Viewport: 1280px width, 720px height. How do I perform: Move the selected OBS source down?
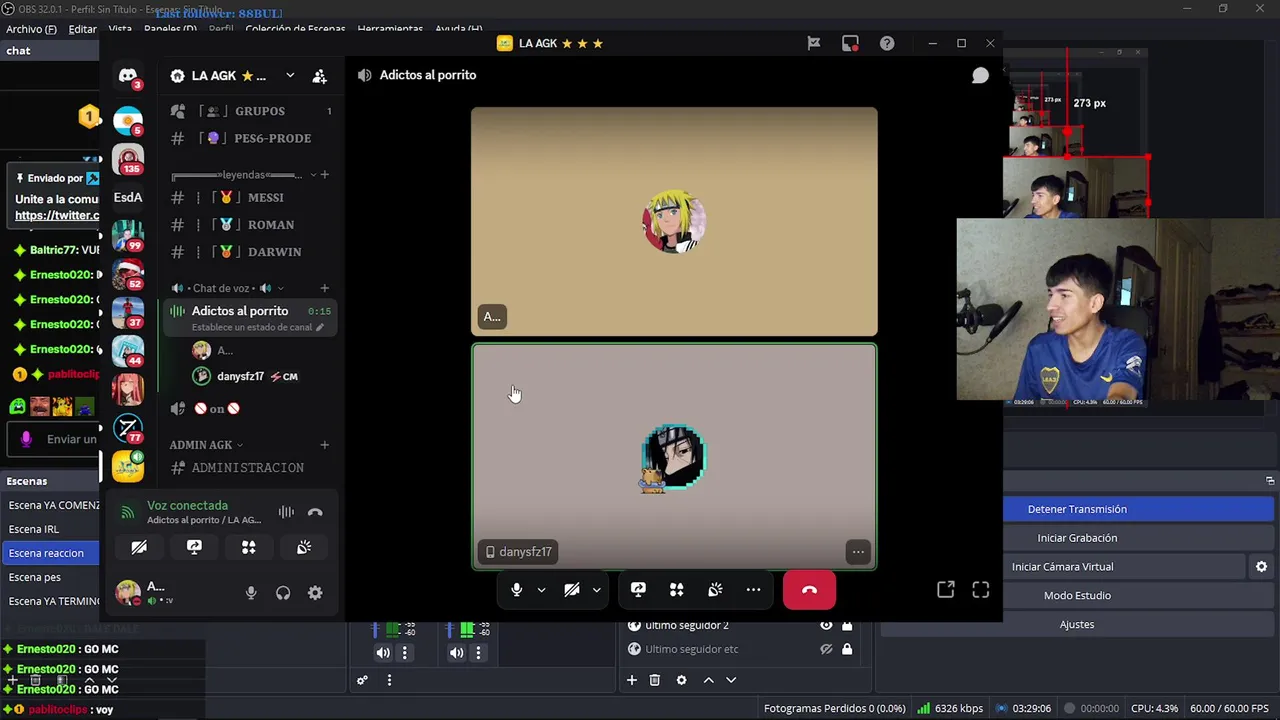(731, 680)
